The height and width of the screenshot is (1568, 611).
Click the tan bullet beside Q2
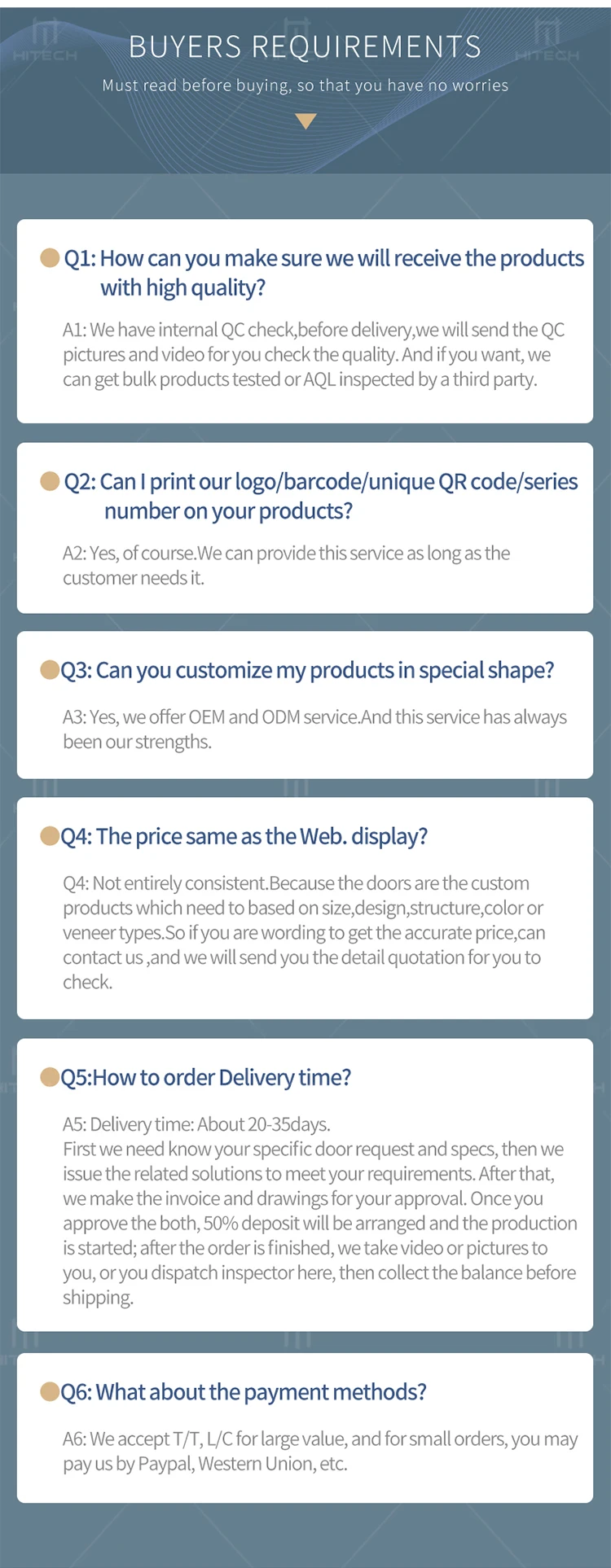(50, 482)
